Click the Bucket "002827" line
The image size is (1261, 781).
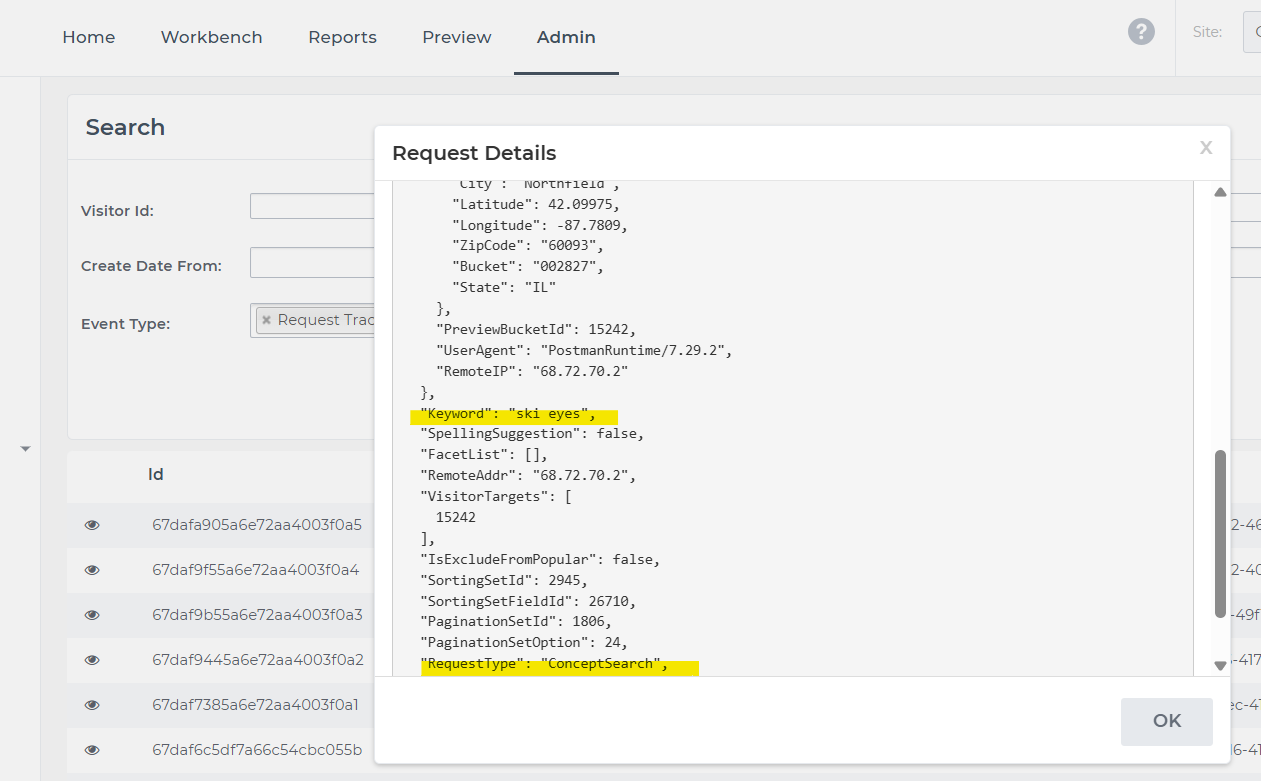tap(528, 267)
